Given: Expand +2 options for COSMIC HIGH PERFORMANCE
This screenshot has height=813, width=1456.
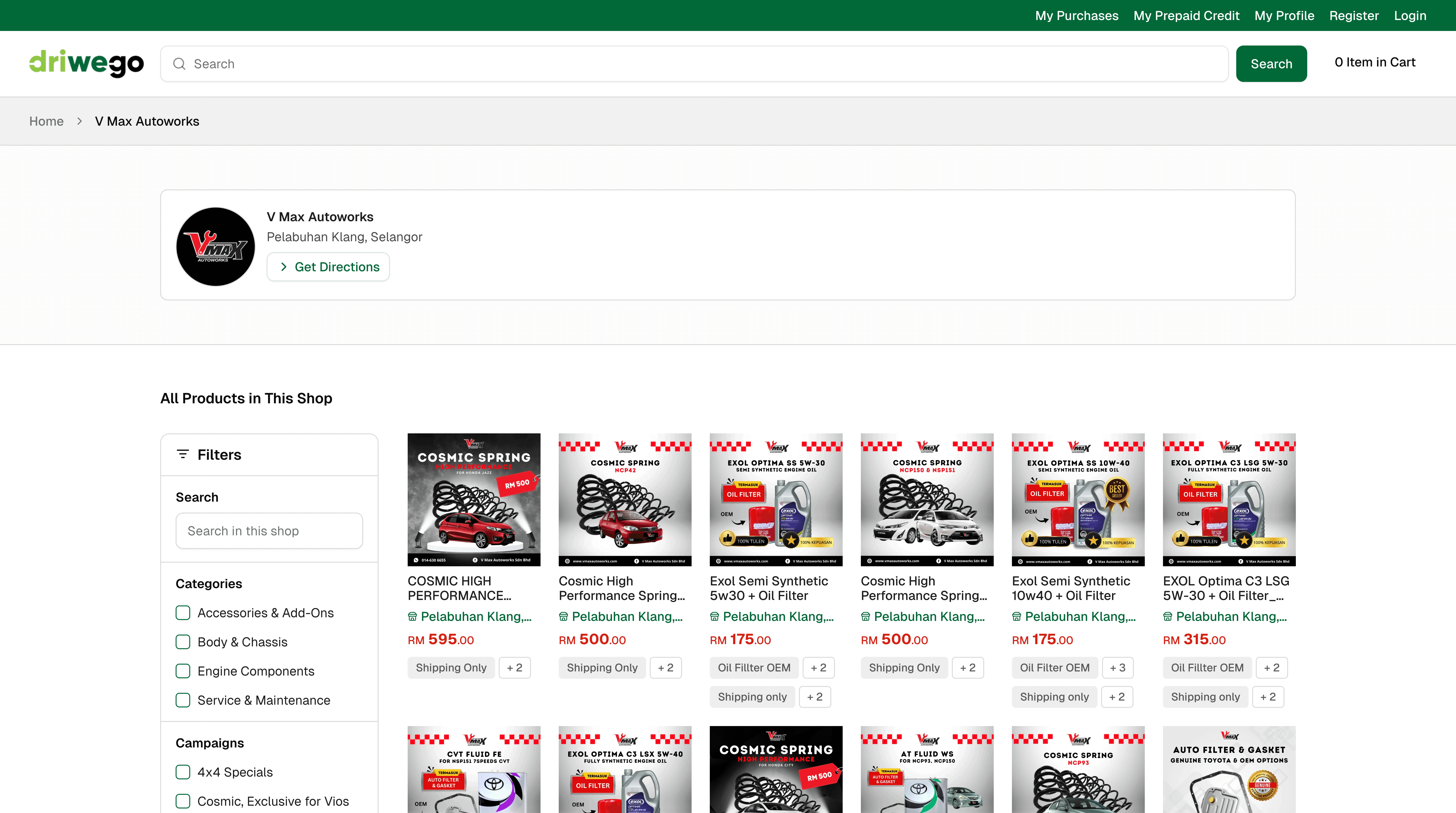Looking at the screenshot, I should click(x=514, y=668).
